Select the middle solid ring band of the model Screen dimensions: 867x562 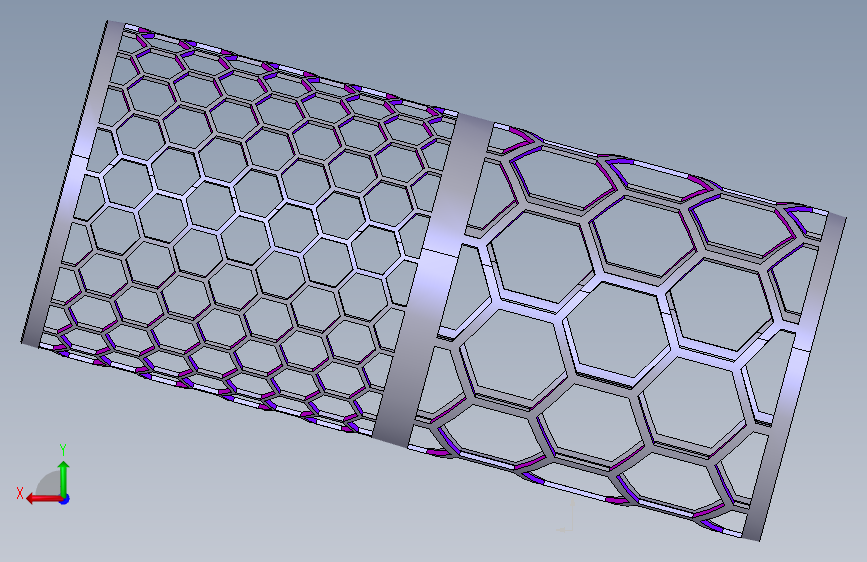[434, 279]
